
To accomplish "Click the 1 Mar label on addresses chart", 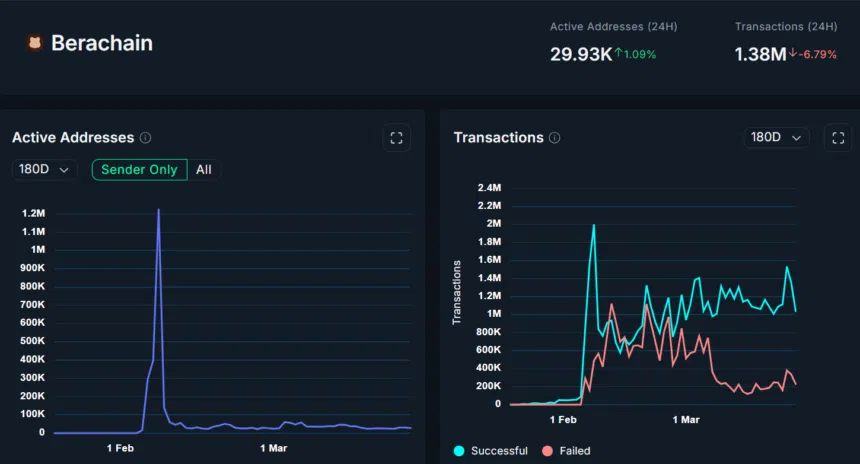I will pos(274,448).
